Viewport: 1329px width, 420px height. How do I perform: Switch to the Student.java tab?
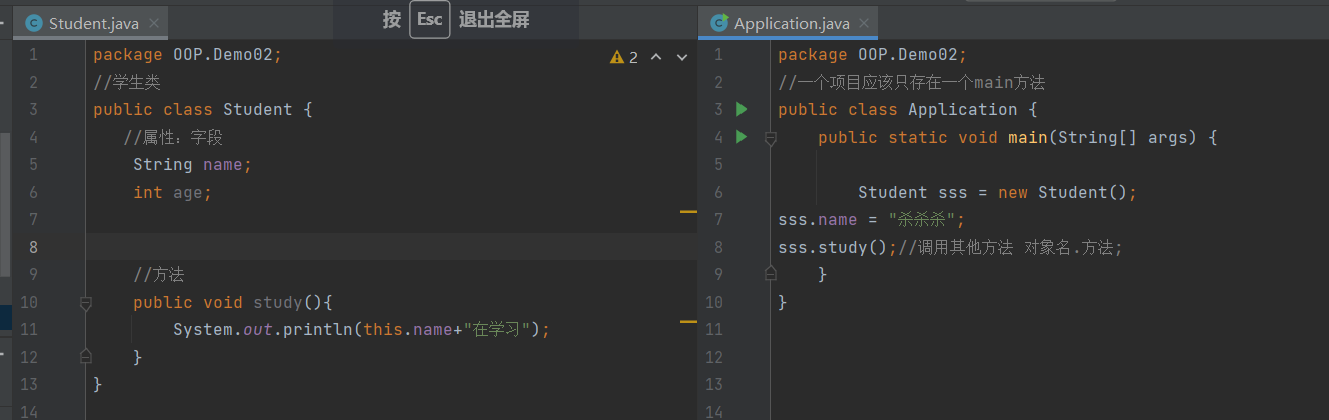click(93, 23)
